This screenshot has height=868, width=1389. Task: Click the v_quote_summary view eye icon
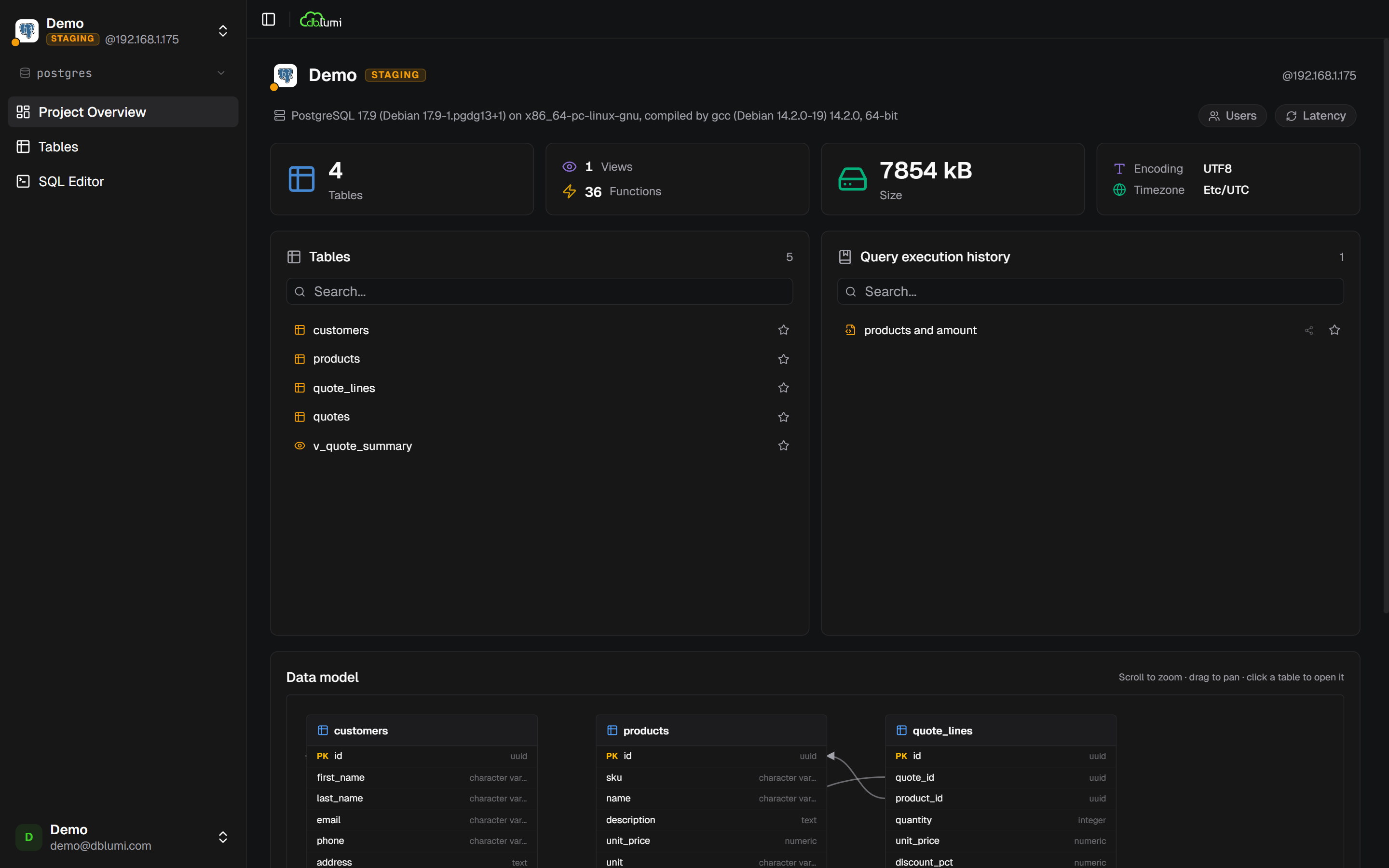(x=300, y=446)
